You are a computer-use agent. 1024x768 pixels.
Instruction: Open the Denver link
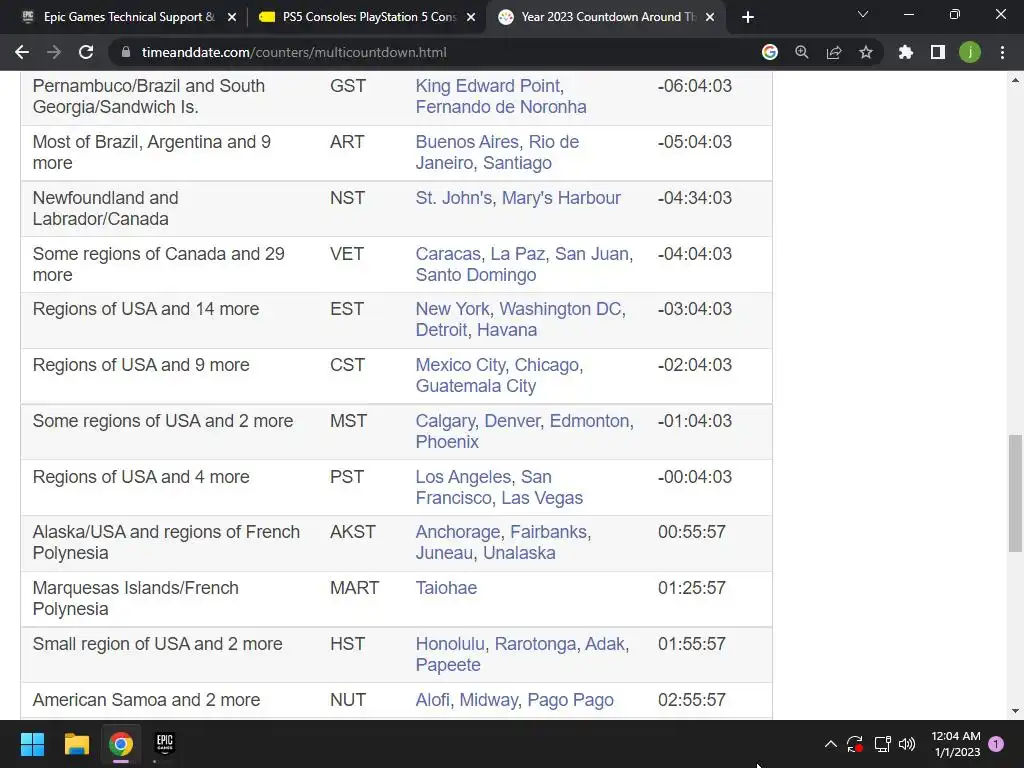pos(512,421)
